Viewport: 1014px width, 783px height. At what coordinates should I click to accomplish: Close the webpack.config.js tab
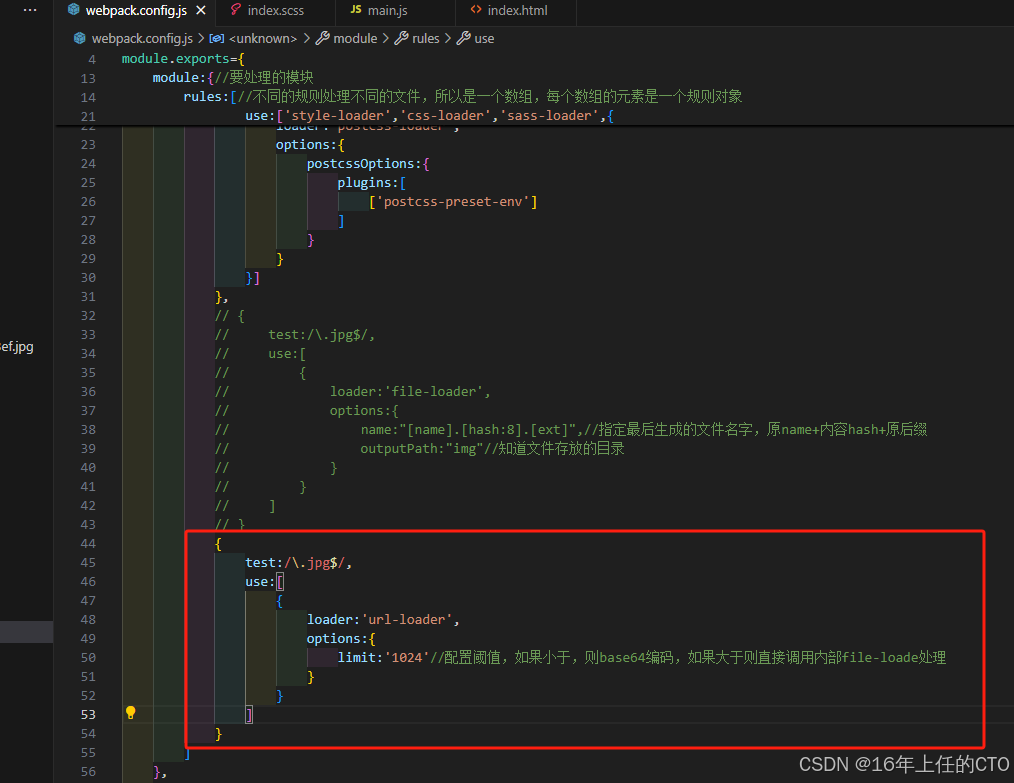(x=201, y=10)
